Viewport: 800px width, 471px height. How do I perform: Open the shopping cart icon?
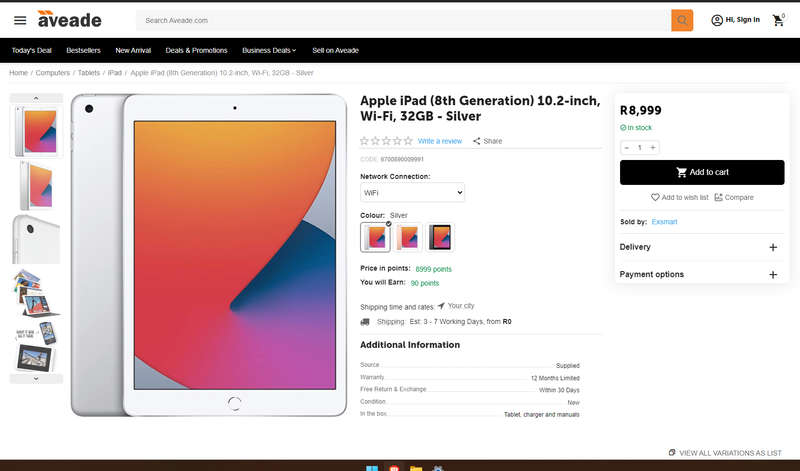click(778, 20)
